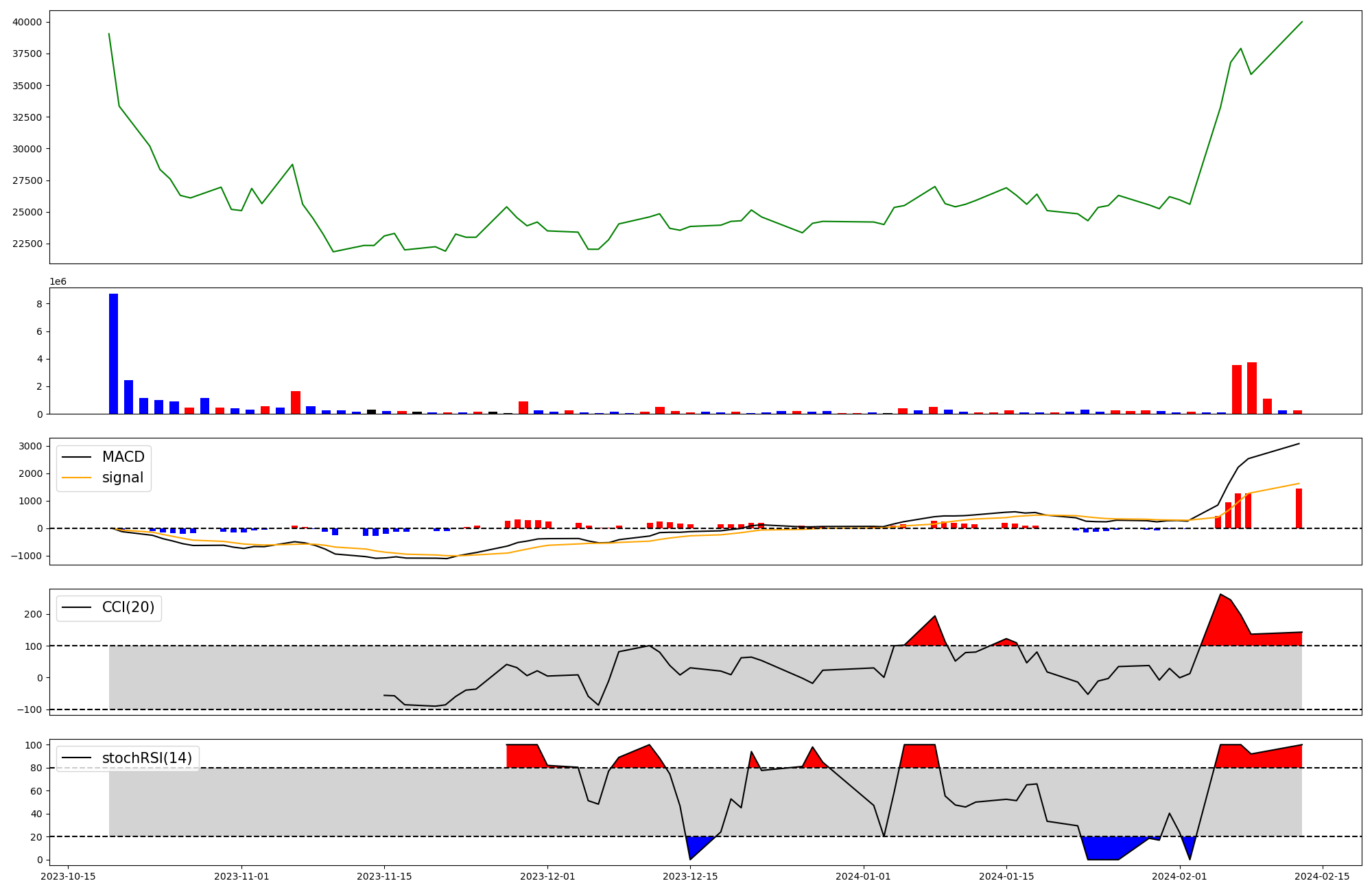This screenshot has height=892, width=1372.
Task: Click the 40000 price axis tick label
Action: pos(27,22)
